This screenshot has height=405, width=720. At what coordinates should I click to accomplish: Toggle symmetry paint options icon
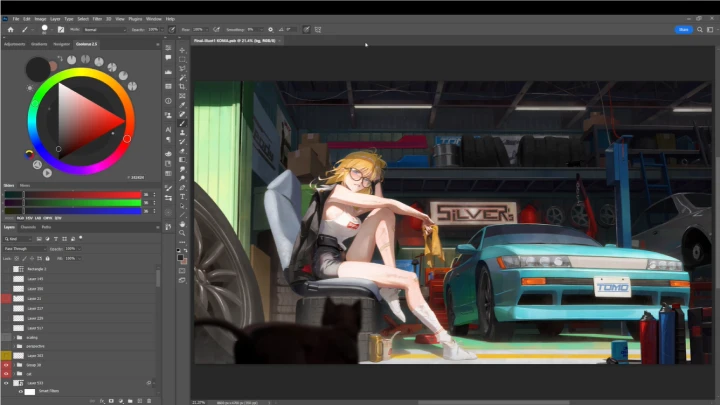tap(318, 29)
